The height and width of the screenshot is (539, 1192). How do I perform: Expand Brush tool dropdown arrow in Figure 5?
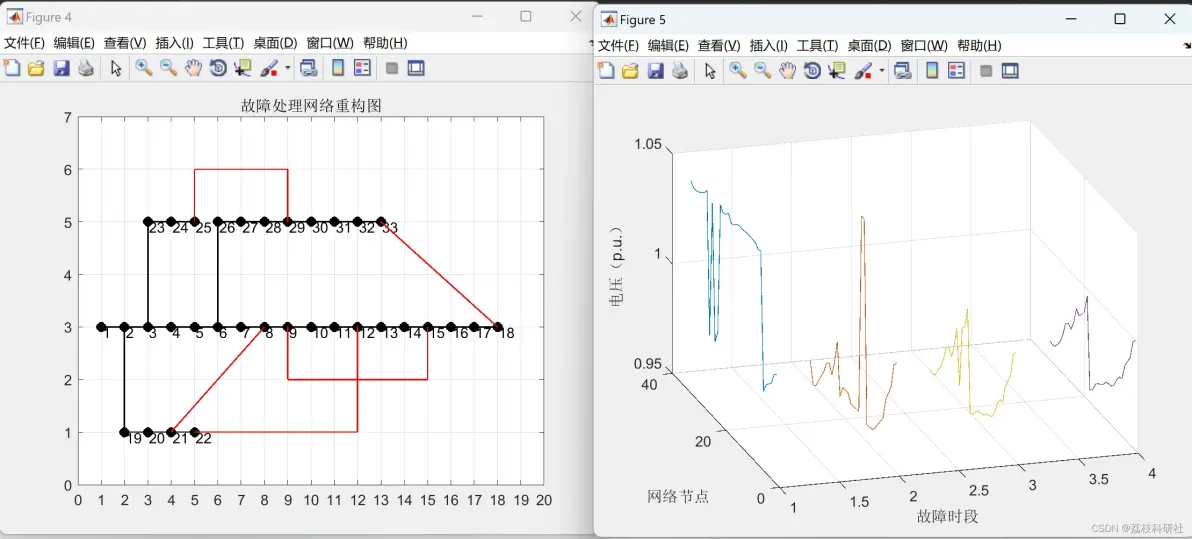click(x=882, y=71)
